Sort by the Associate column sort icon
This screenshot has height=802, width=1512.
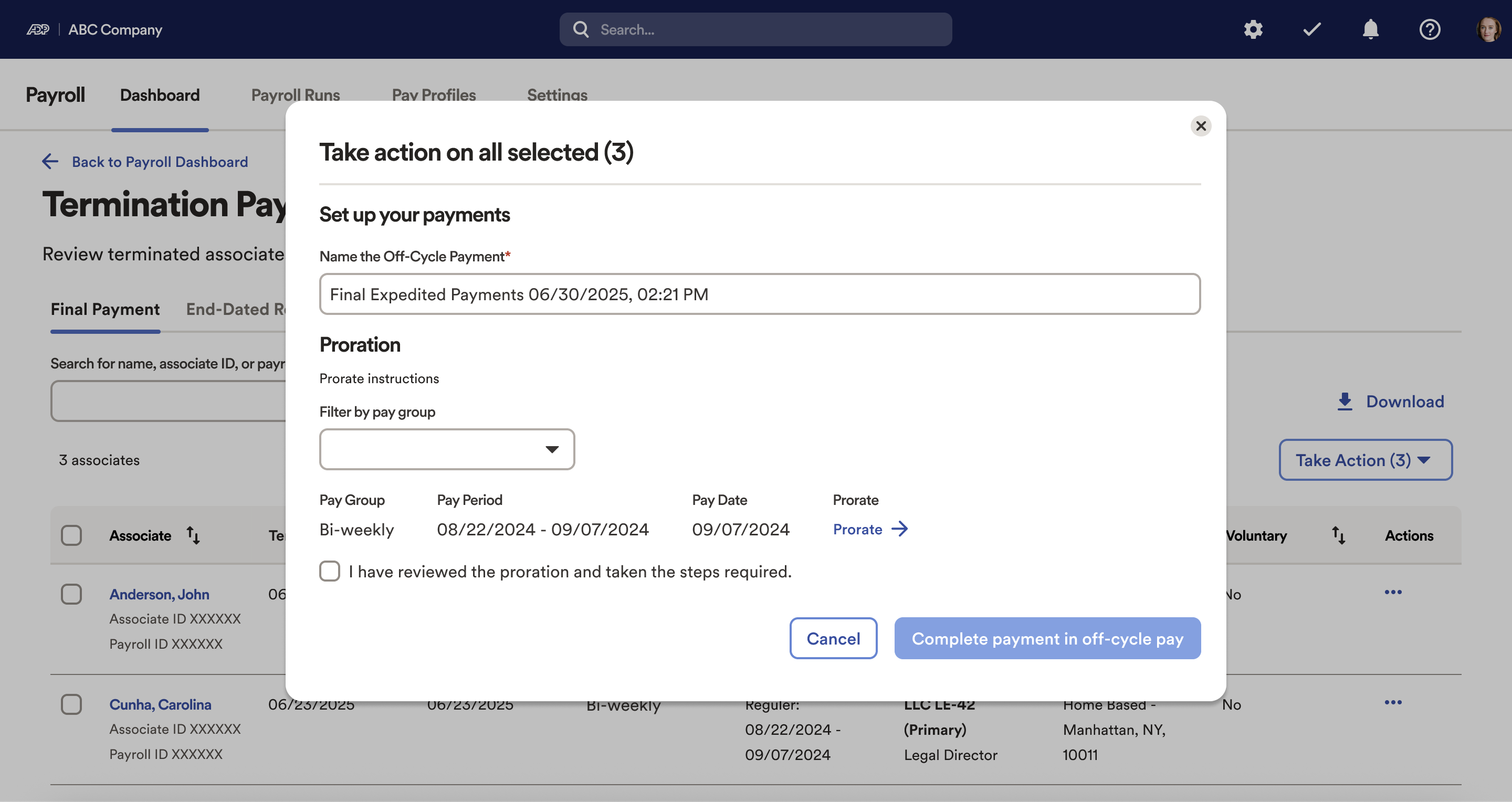[193, 535]
